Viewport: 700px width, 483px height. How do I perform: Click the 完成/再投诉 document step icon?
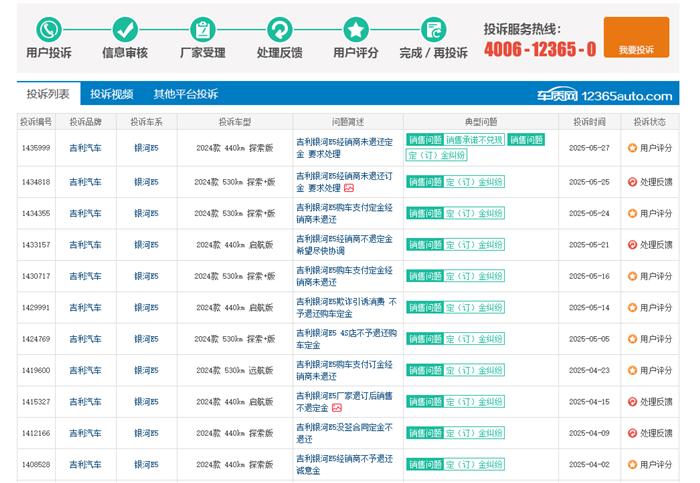tap(433, 29)
